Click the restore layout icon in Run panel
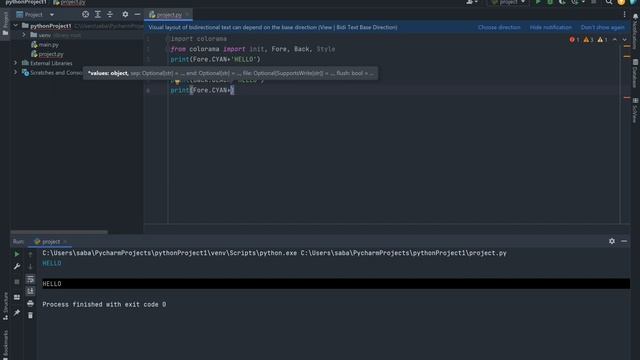 [17, 297]
